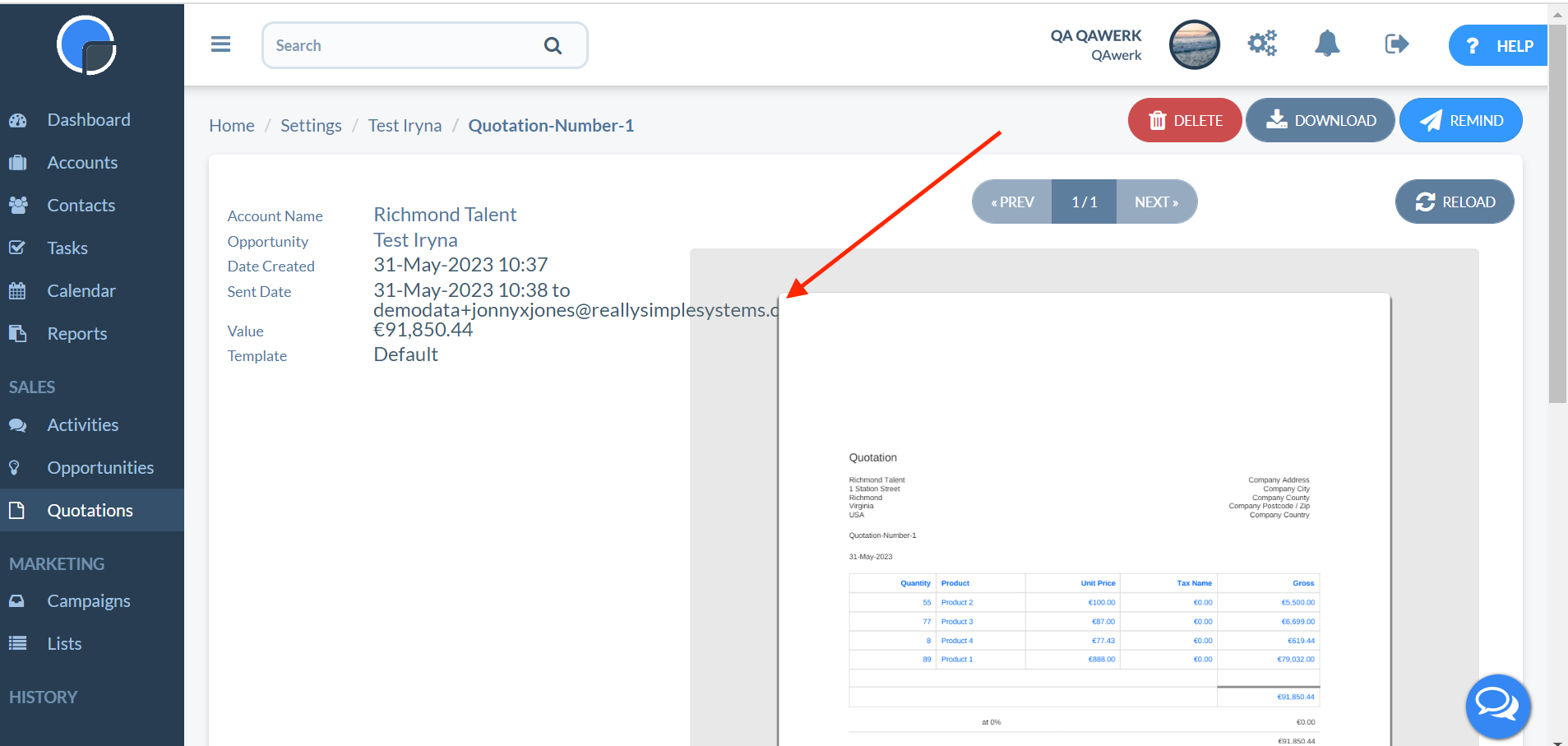Download the quotation

(1320, 120)
